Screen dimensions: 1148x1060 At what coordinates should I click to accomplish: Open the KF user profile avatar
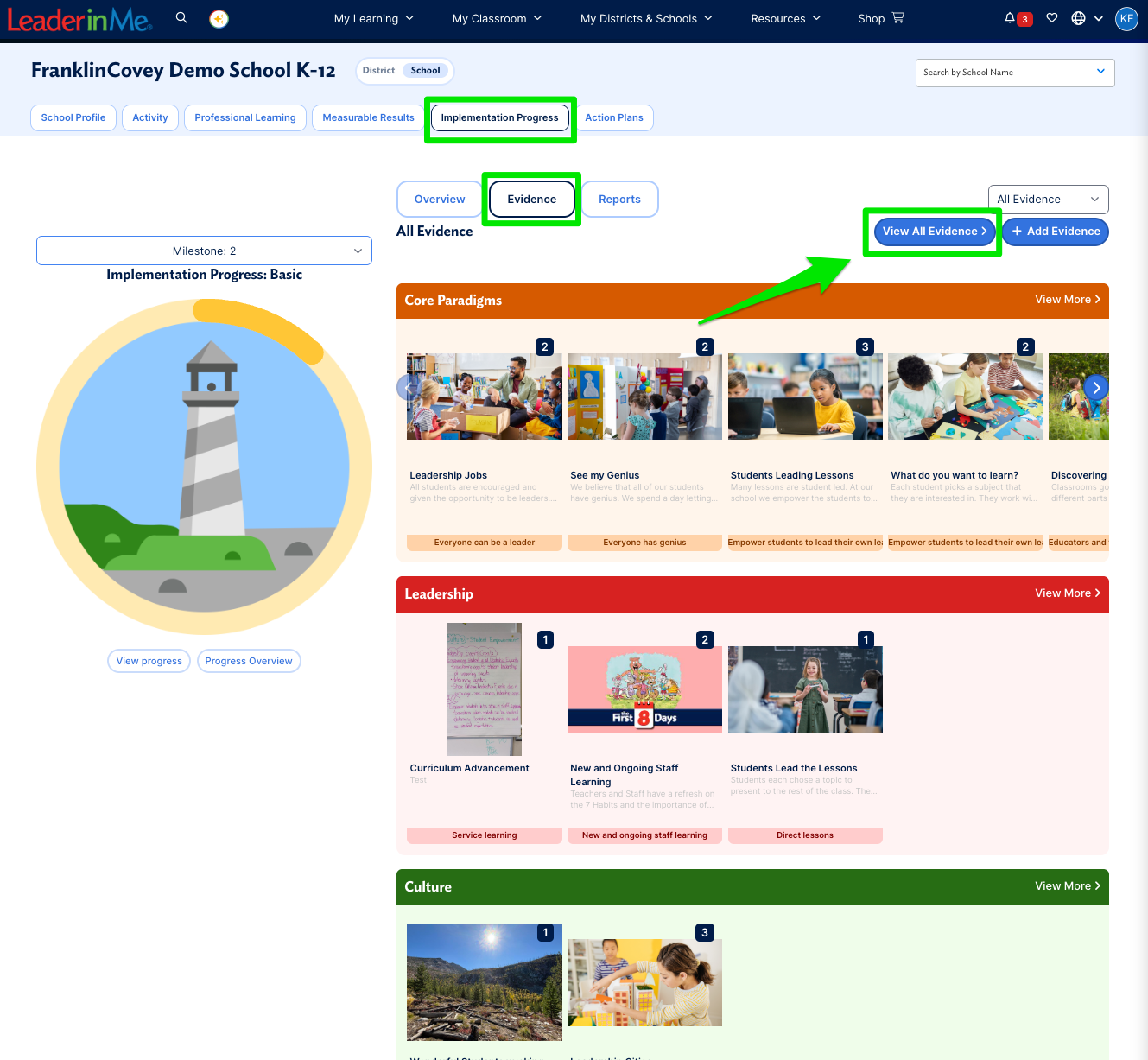1126,18
